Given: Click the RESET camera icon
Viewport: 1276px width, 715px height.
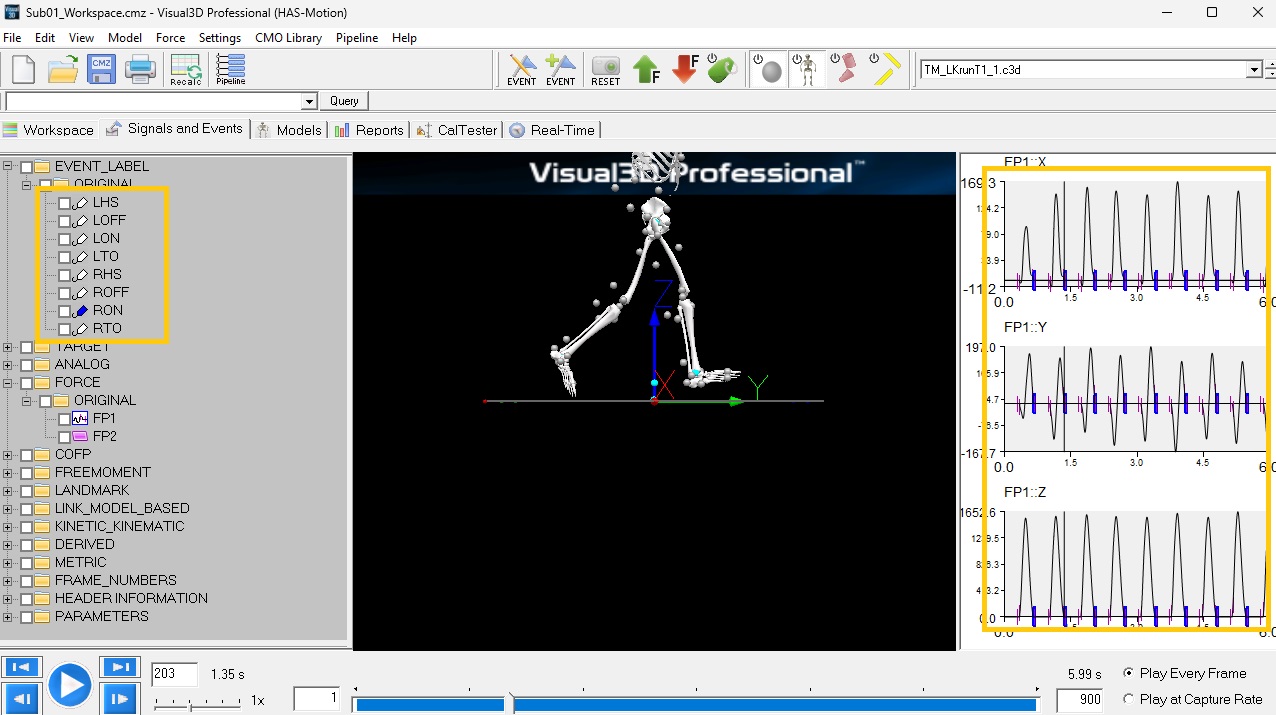Looking at the screenshot, I should (x=606, y=70).
